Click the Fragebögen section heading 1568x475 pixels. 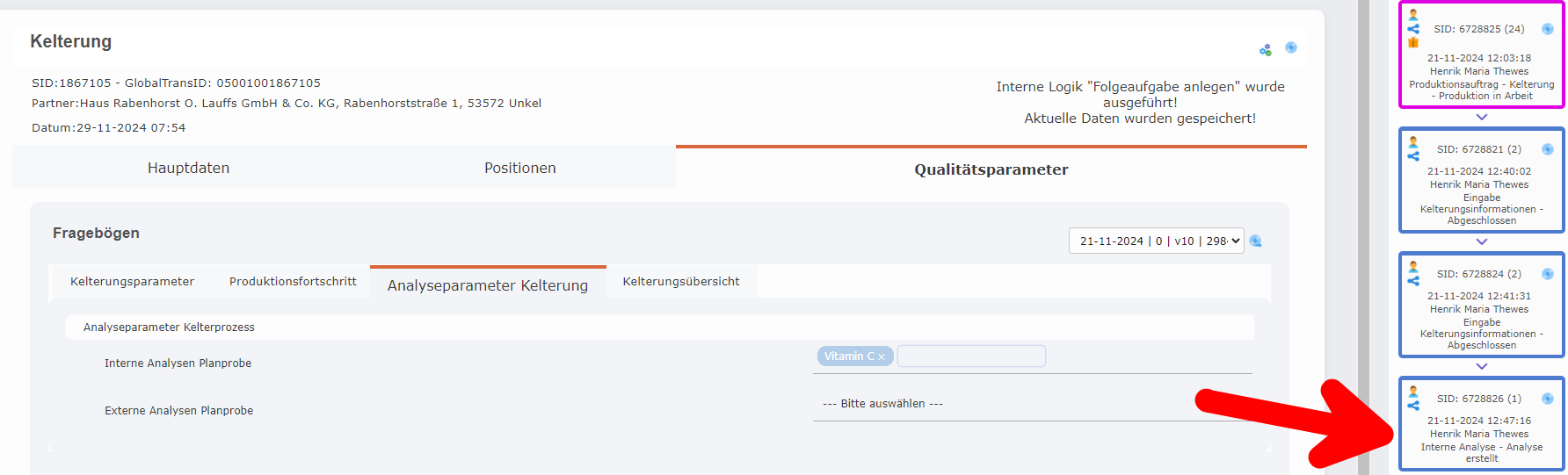pyautogui.click(x=96, y=233)
